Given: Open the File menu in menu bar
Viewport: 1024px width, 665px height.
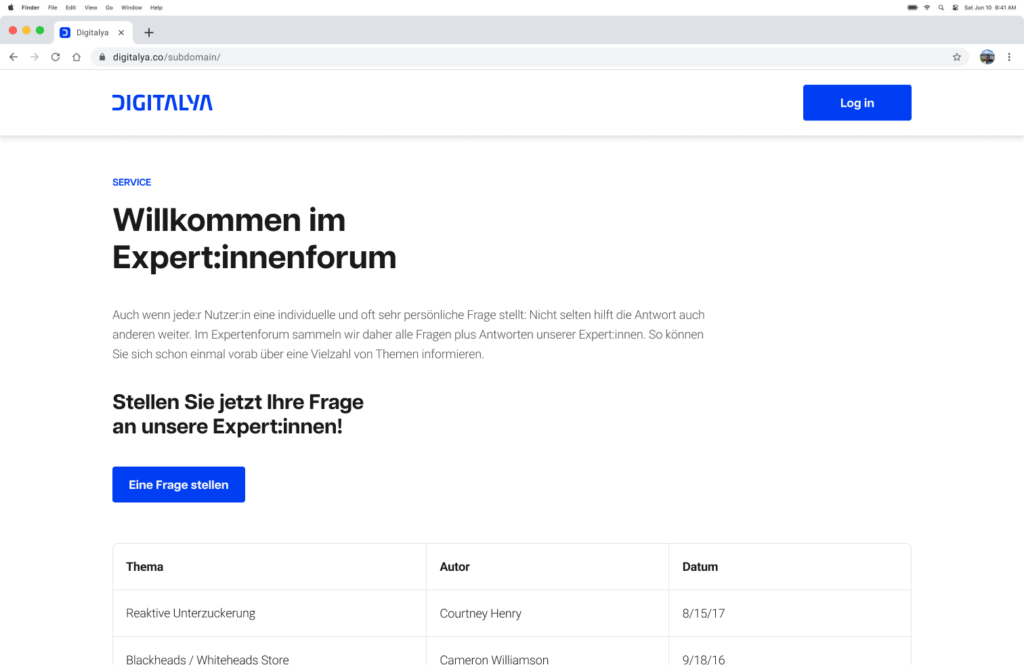Looking at the screenshot, I should click(52, 7).
